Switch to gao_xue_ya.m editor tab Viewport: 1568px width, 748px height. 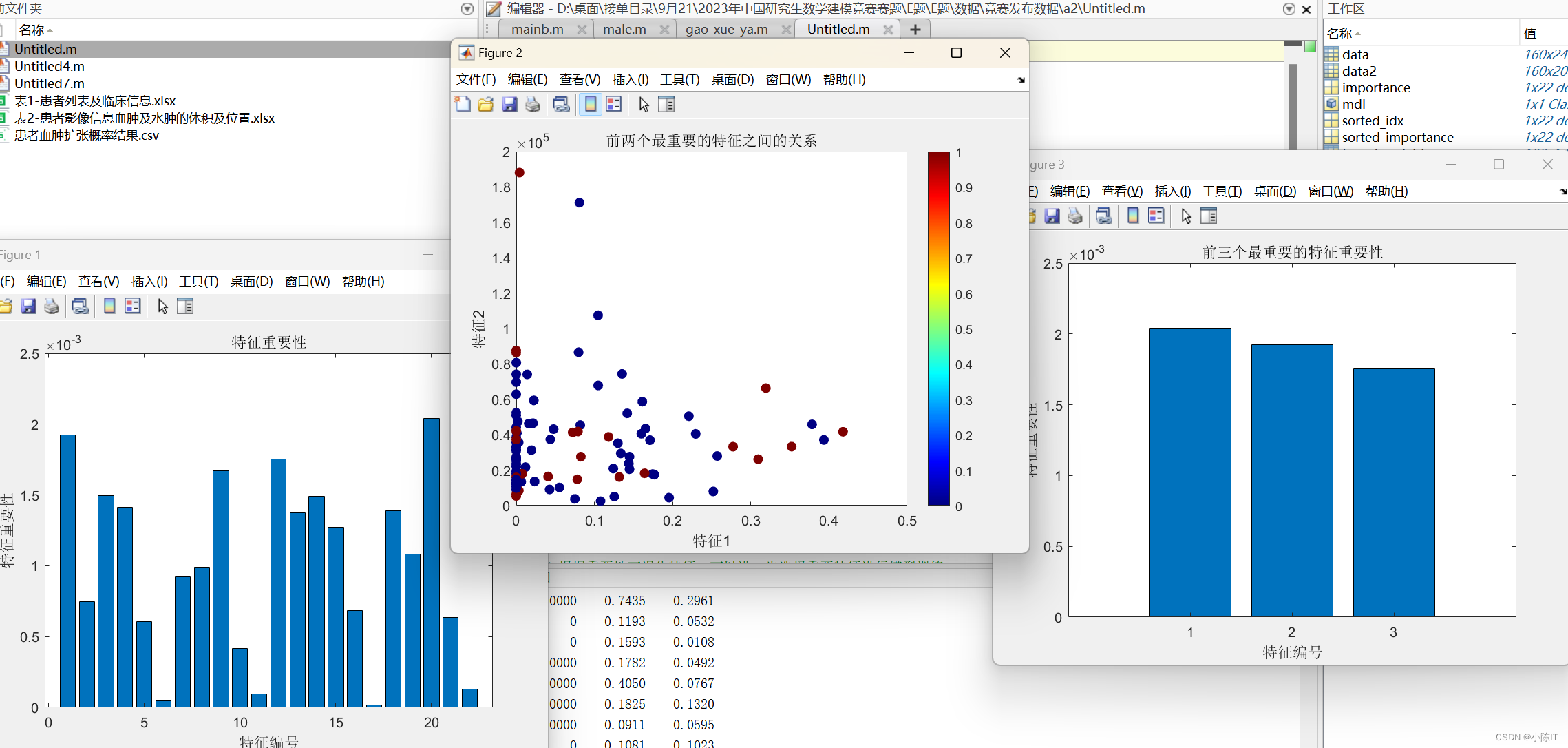[726, 30]
